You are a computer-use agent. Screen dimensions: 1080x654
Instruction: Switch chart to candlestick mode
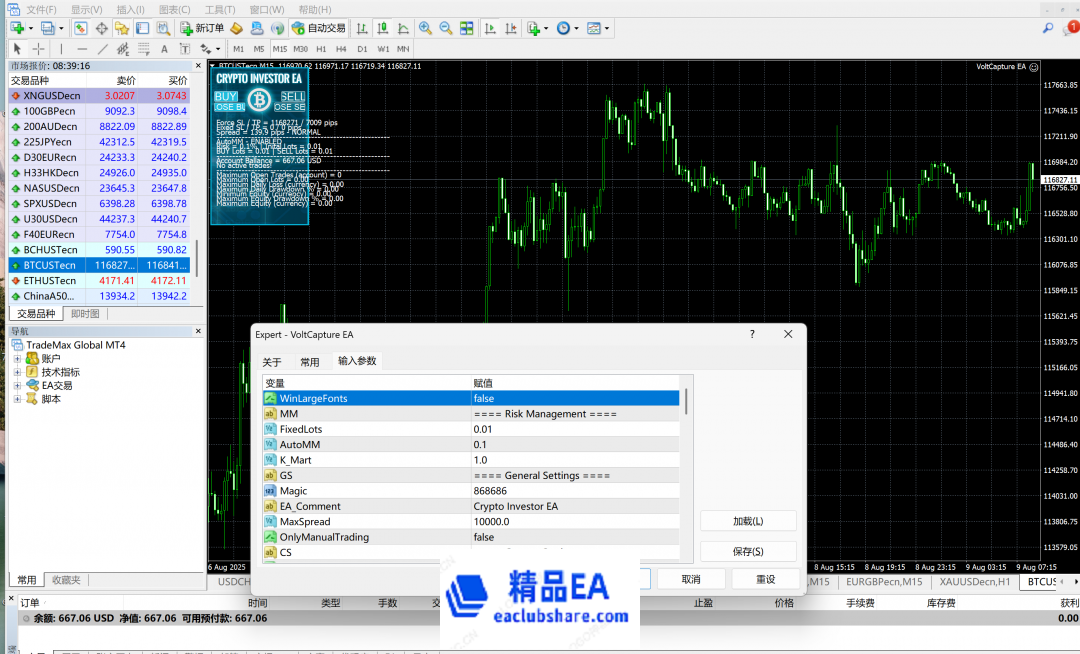[381, 28]
